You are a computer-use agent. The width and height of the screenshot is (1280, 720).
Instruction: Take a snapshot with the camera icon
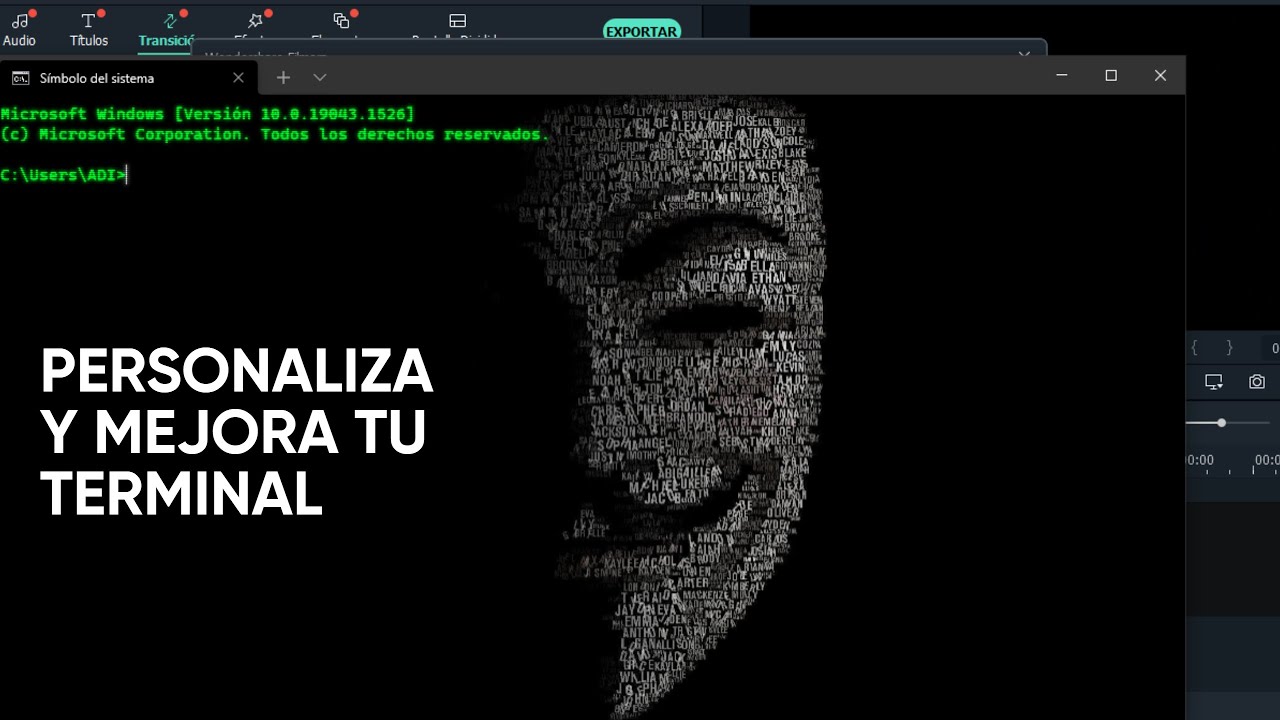(x=1257, y=382)
